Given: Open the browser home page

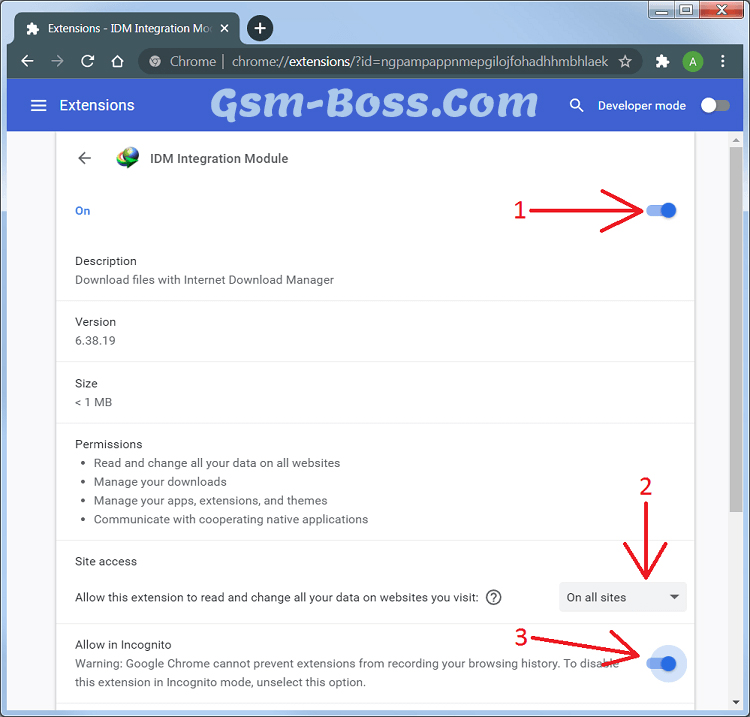Looking at the screenshot, I should pyautogui.click(x=117, y=61).
